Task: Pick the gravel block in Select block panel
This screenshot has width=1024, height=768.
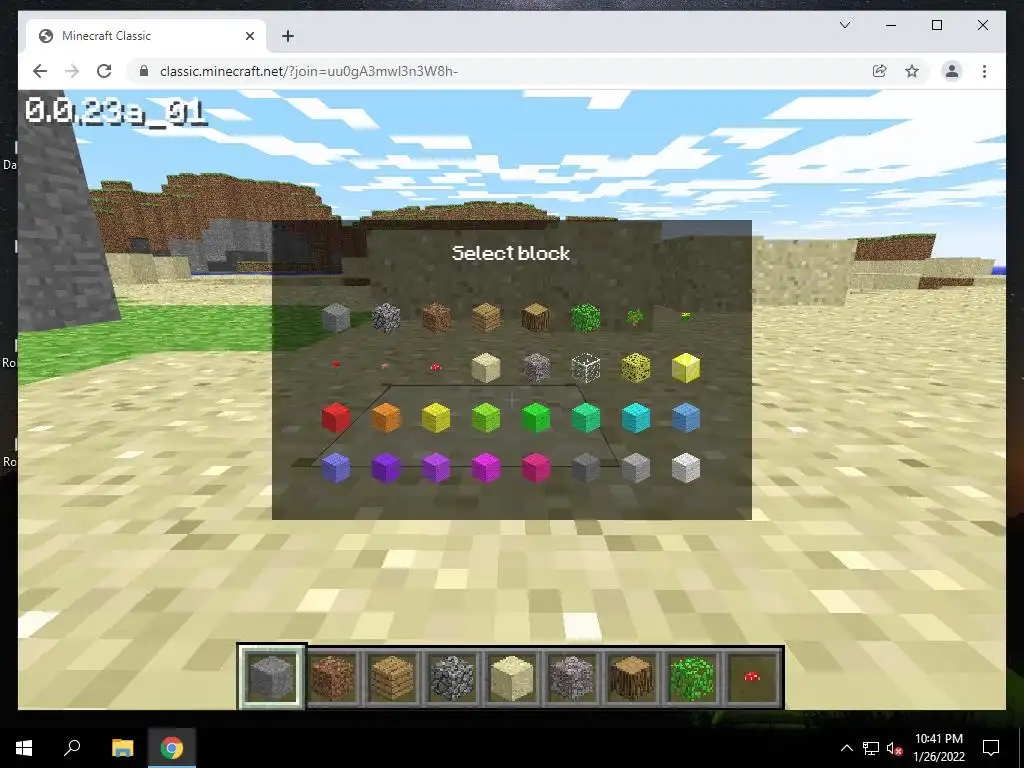Action: (x=536, y=368)
